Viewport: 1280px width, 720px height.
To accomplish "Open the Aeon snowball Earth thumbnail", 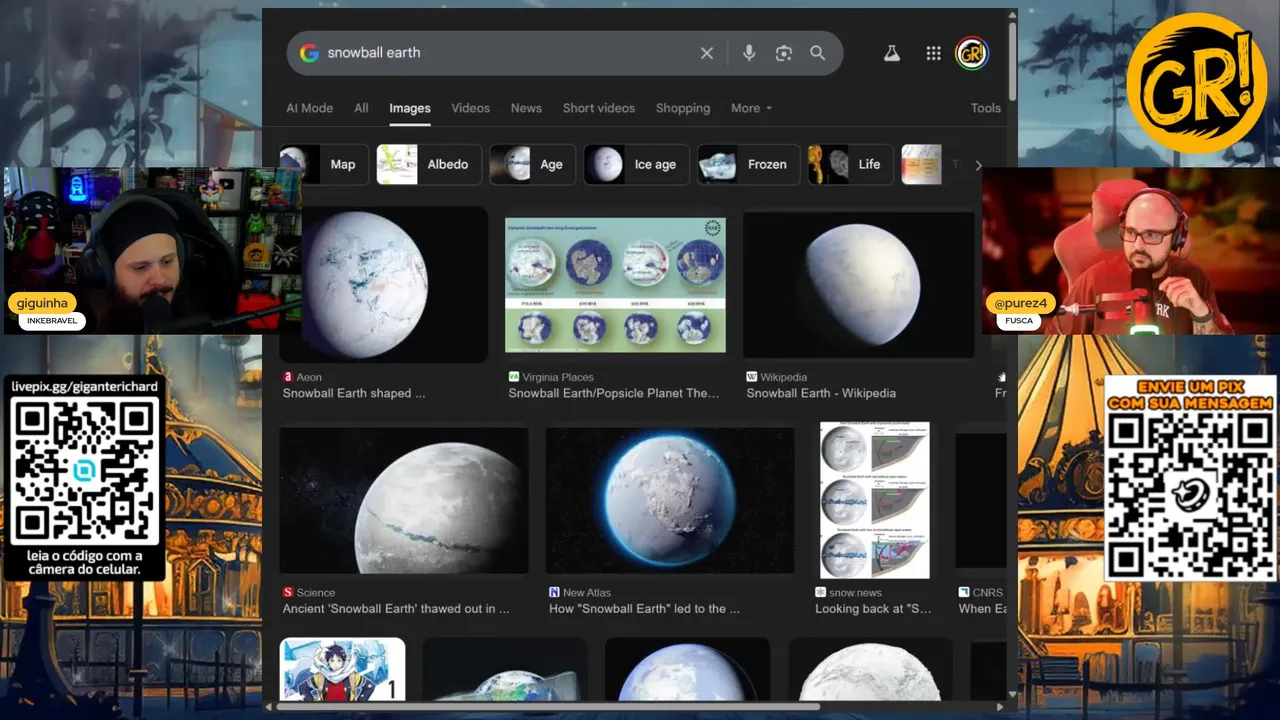I will coord(383,284).
